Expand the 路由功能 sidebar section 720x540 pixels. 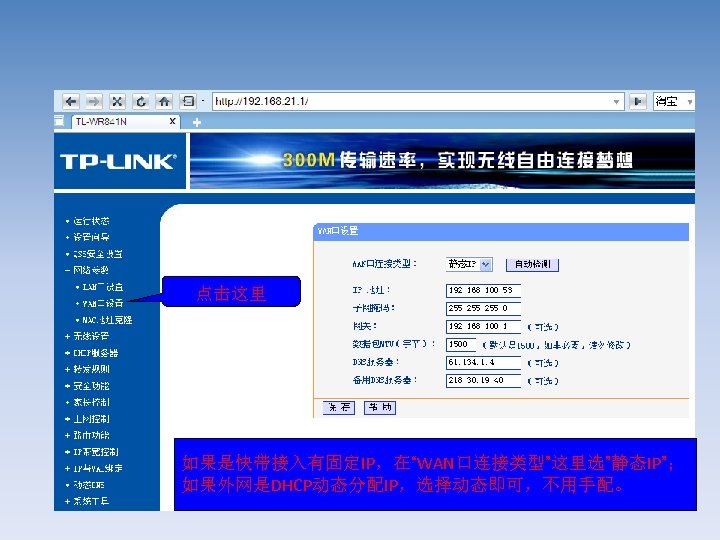tap(91, 435)
